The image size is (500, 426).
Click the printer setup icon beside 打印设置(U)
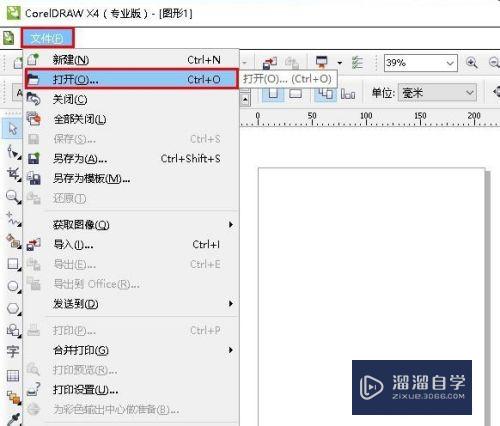(34, 389)
